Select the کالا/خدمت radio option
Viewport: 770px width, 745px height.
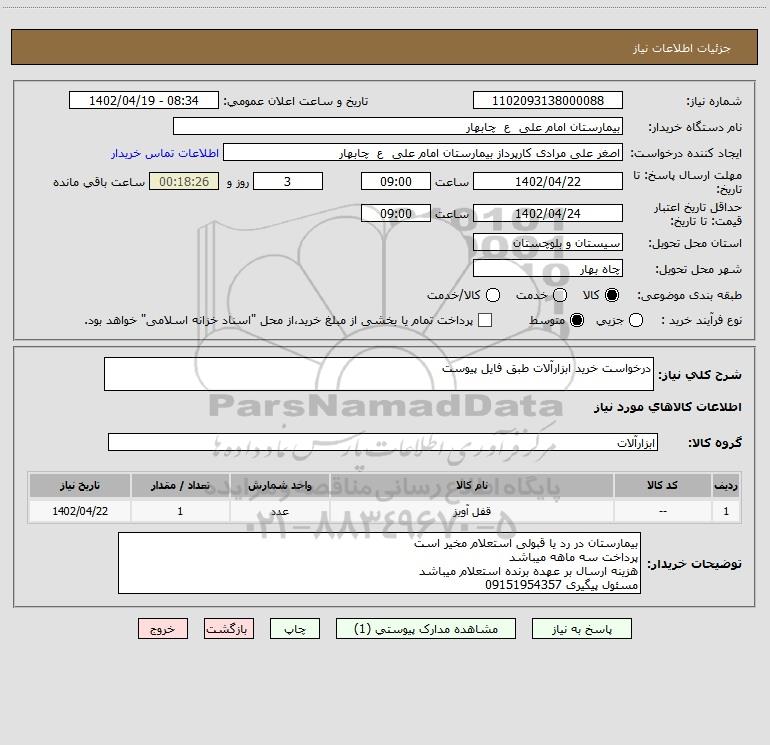[493, 295]
